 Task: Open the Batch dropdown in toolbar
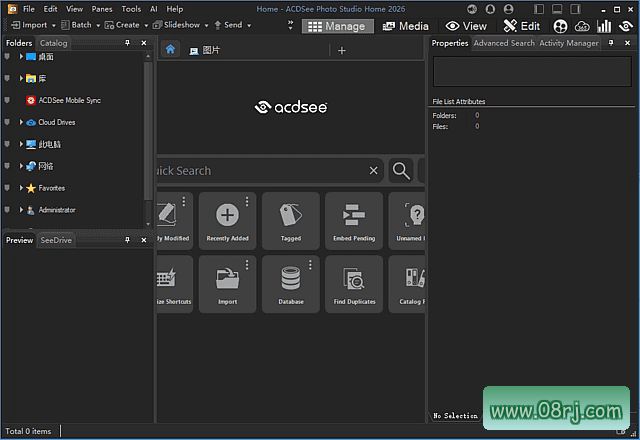[x=82, y=25]
